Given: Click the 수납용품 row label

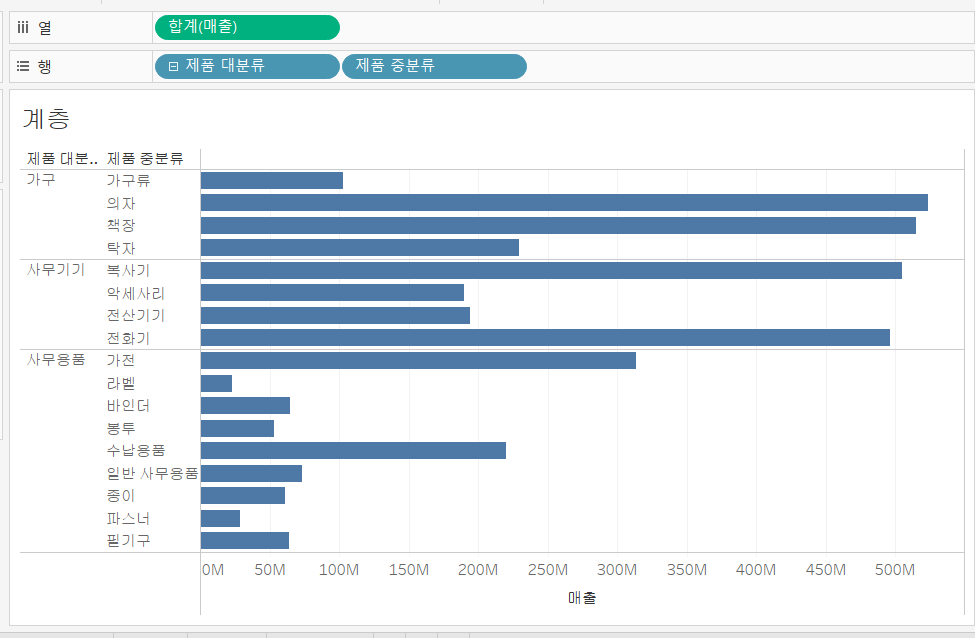Looking at the screenshot, I should (x=136, y=450).
